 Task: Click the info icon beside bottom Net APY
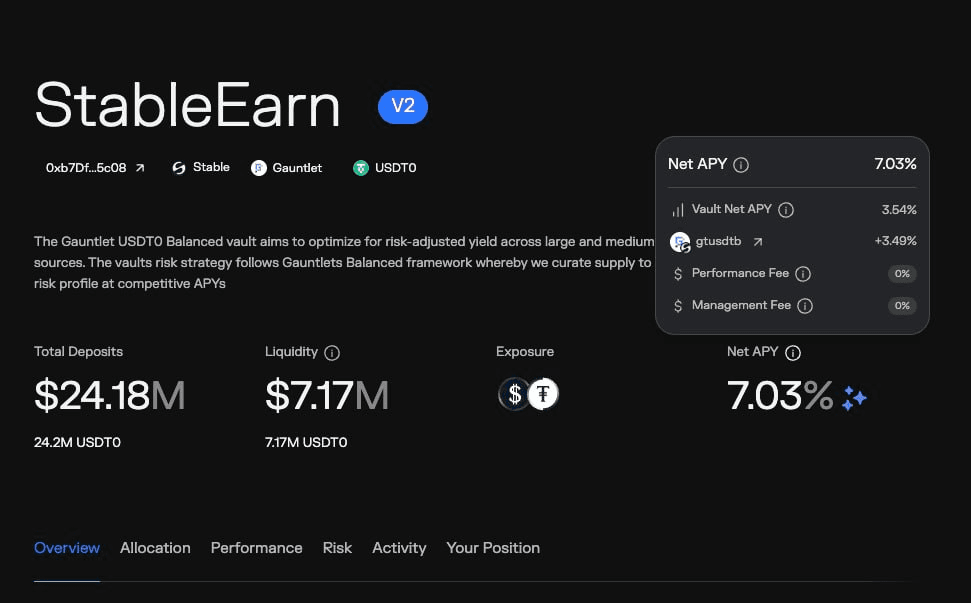[x=793, y=353]
